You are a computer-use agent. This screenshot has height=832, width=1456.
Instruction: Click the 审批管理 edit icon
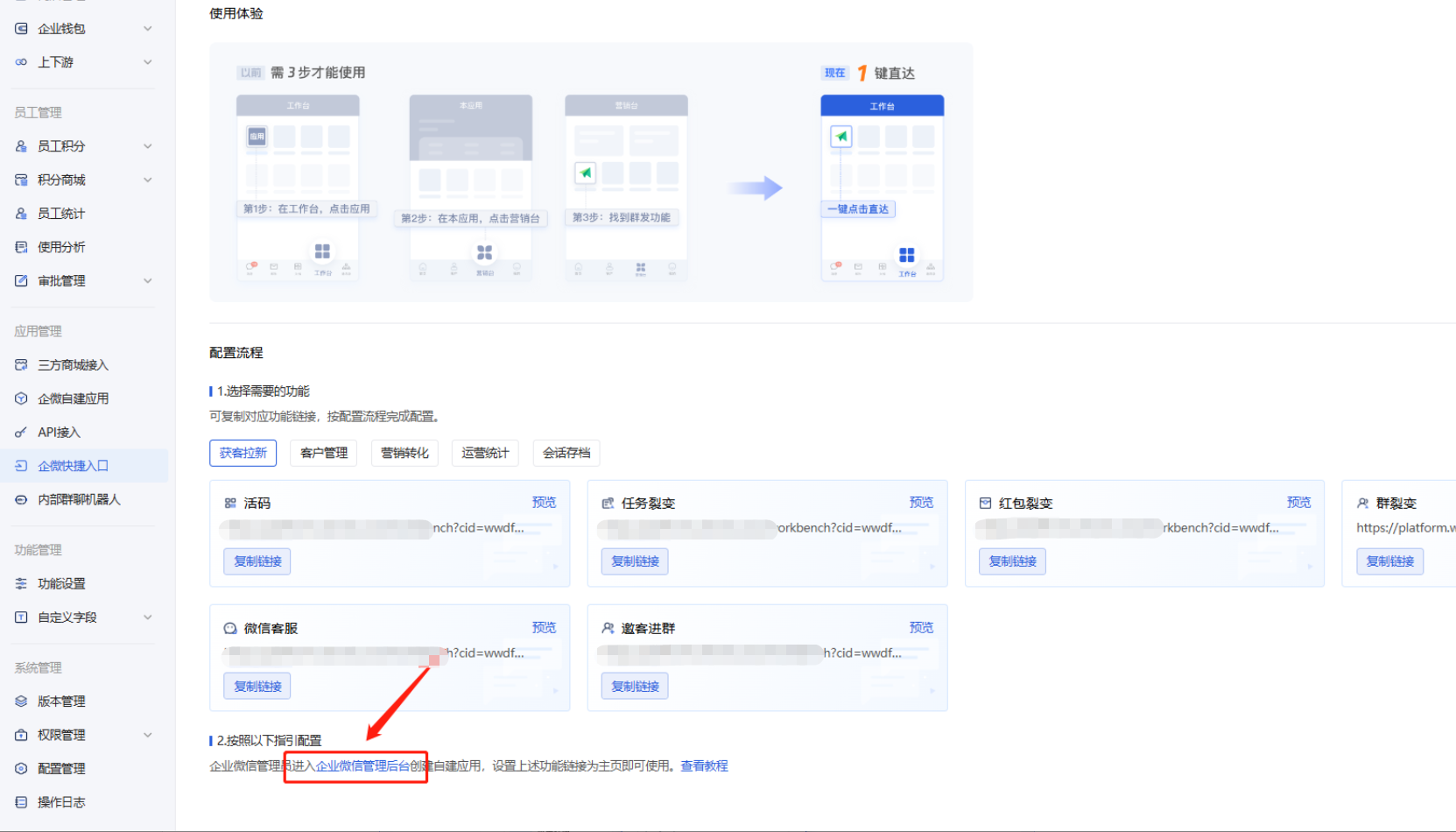coord(21,281)
